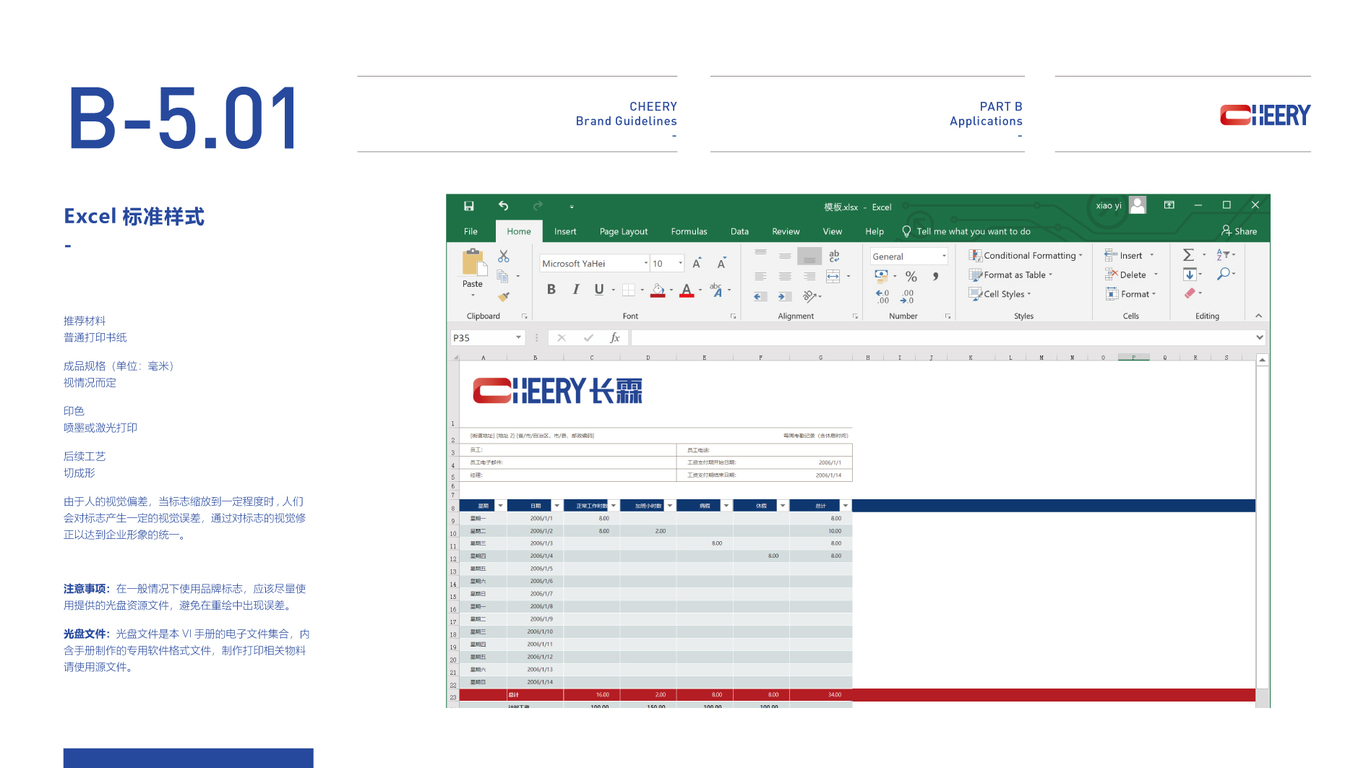Click the Insert cells button

(1130, 255)
